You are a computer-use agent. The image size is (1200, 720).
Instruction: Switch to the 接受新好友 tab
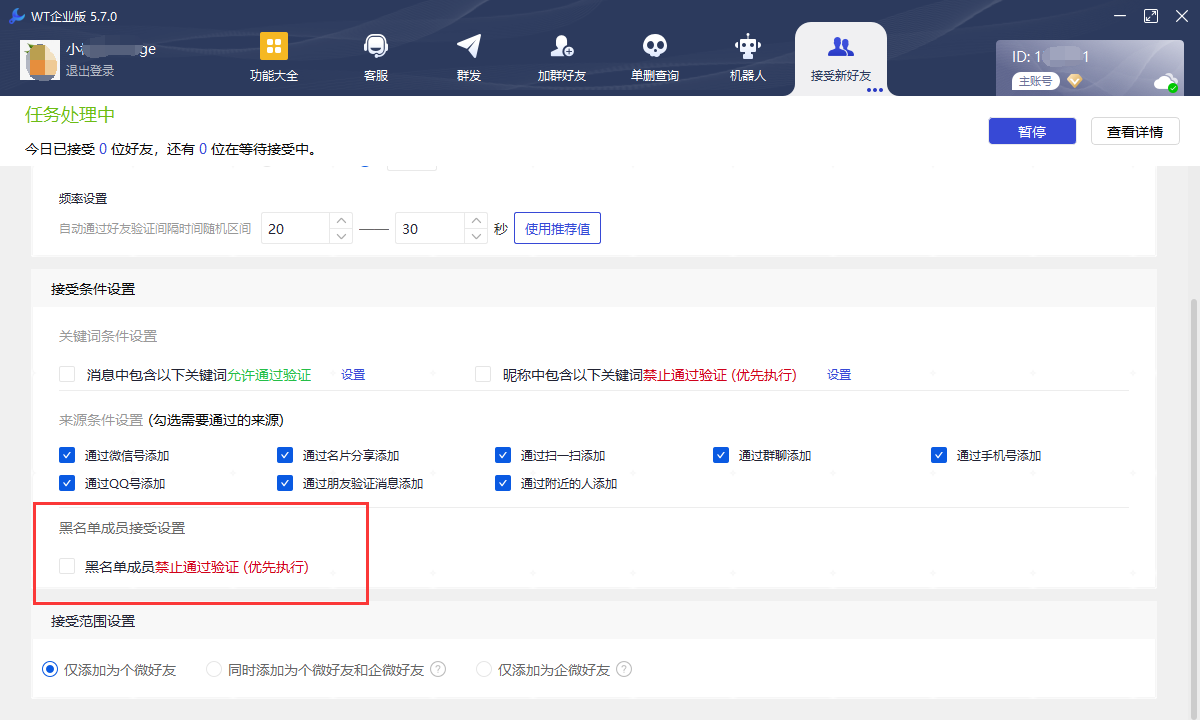click(x=840, y=58)
